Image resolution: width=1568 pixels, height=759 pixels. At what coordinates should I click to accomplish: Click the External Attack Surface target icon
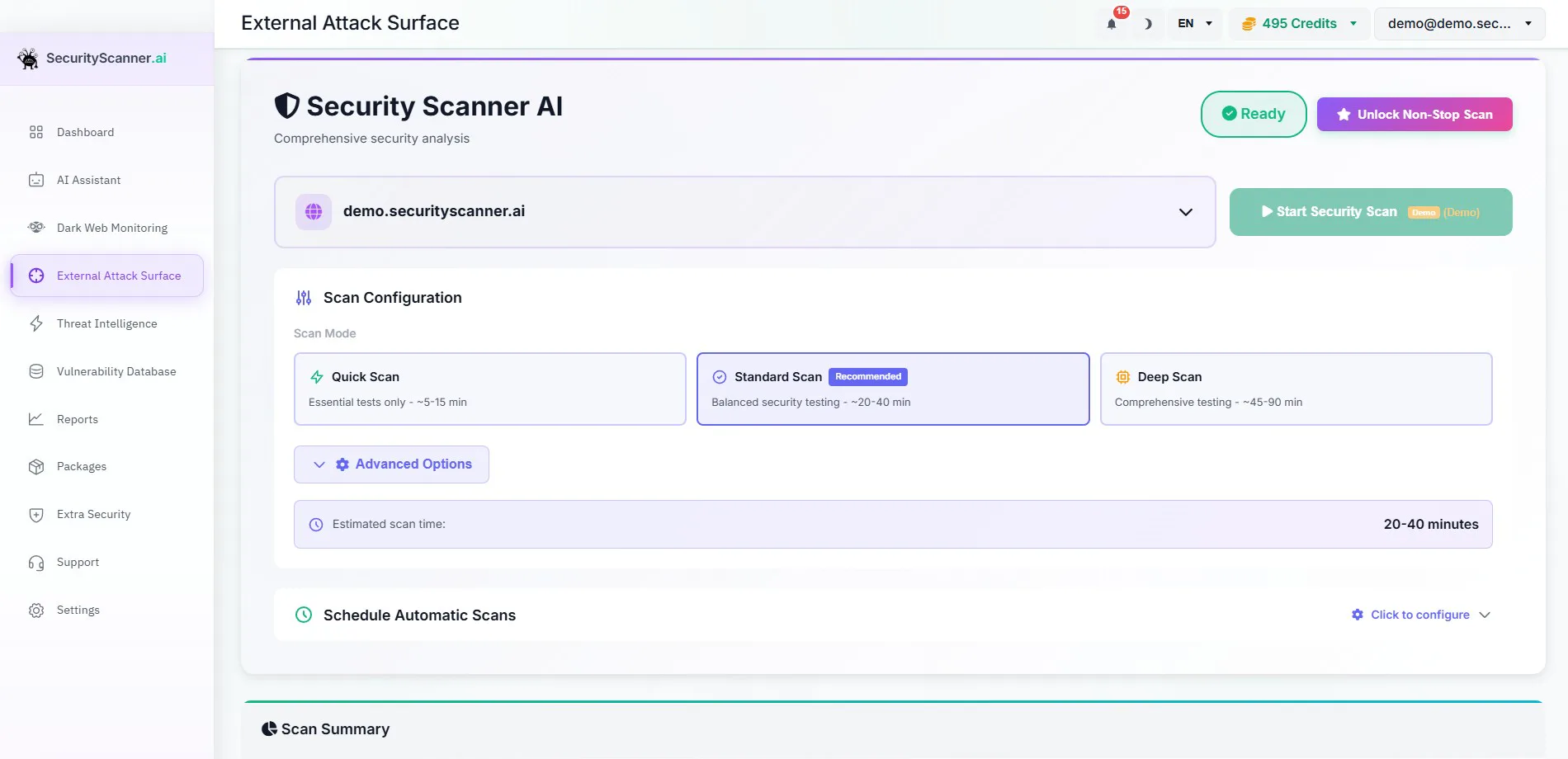[x=36, y=276]
